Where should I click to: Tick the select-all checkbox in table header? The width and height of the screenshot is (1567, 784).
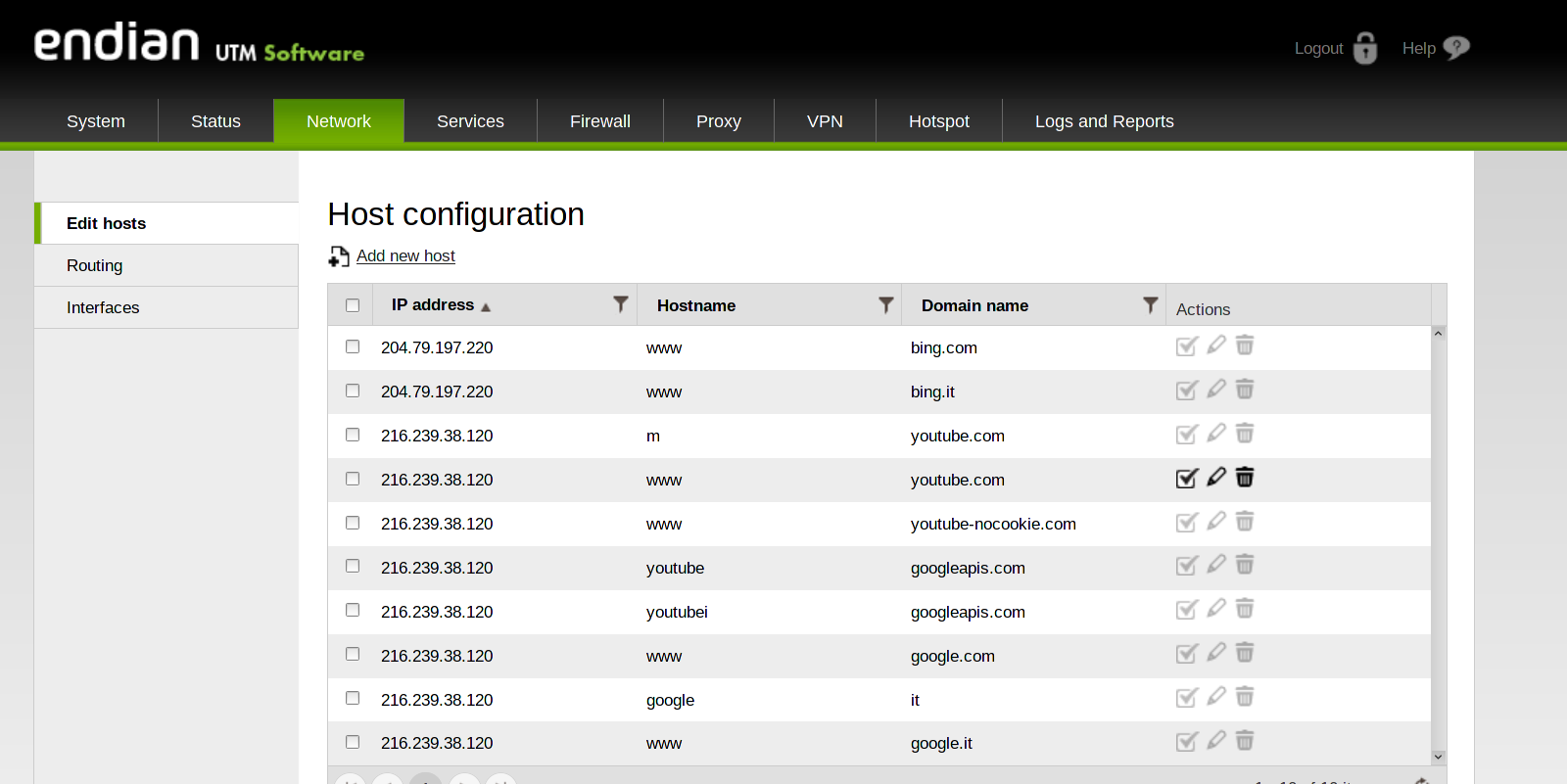(353, 305)
